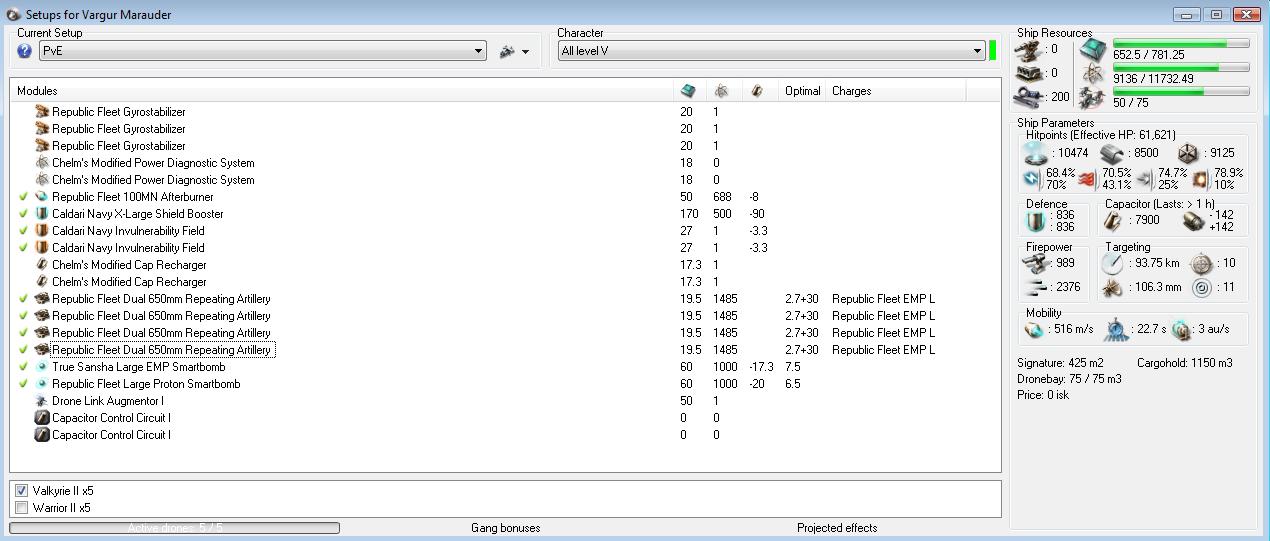
Task: Click the powergrid icon beside 9136 / 11732.49
Action: [1093, 73]
